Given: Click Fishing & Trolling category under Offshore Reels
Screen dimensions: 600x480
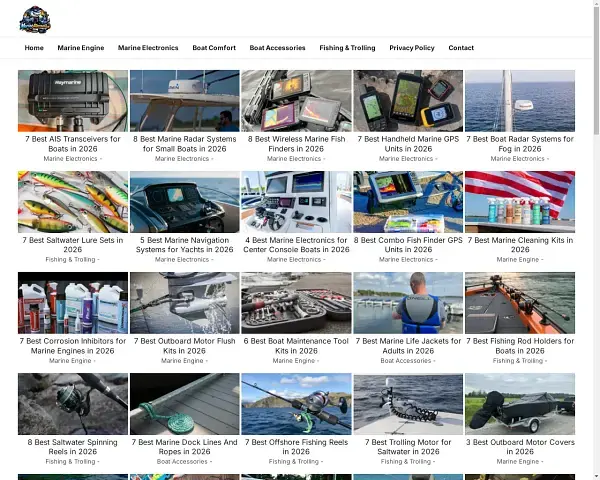Looking at the screenshot, I should tap(294, 462).
